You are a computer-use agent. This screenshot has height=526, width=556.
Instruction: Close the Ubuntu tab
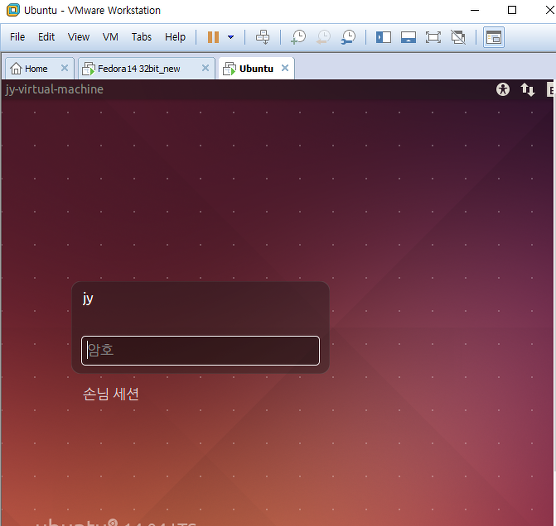(x=285, y=68)
